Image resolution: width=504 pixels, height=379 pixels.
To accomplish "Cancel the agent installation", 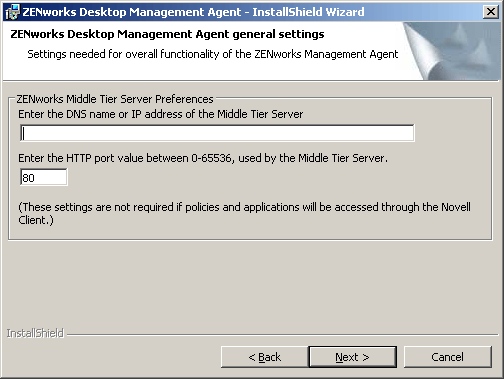I will pos(448,357).
